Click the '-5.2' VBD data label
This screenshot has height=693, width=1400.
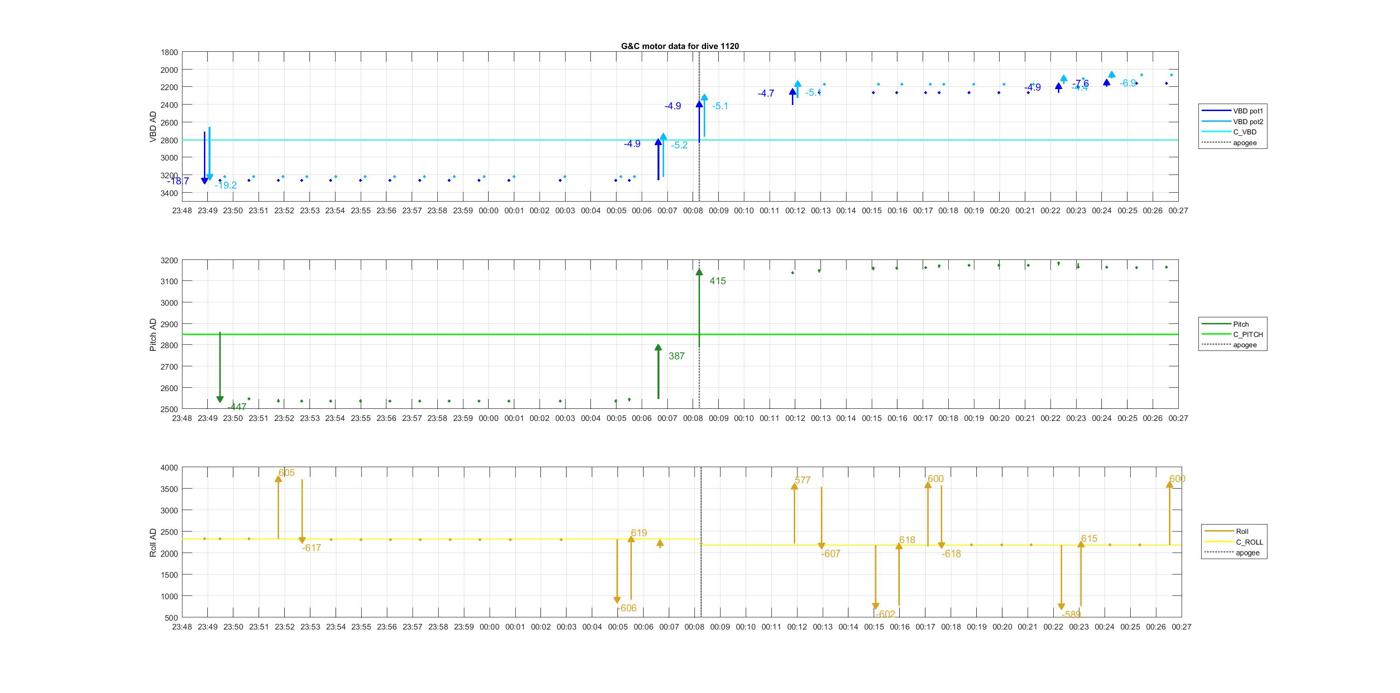point(680,145)
